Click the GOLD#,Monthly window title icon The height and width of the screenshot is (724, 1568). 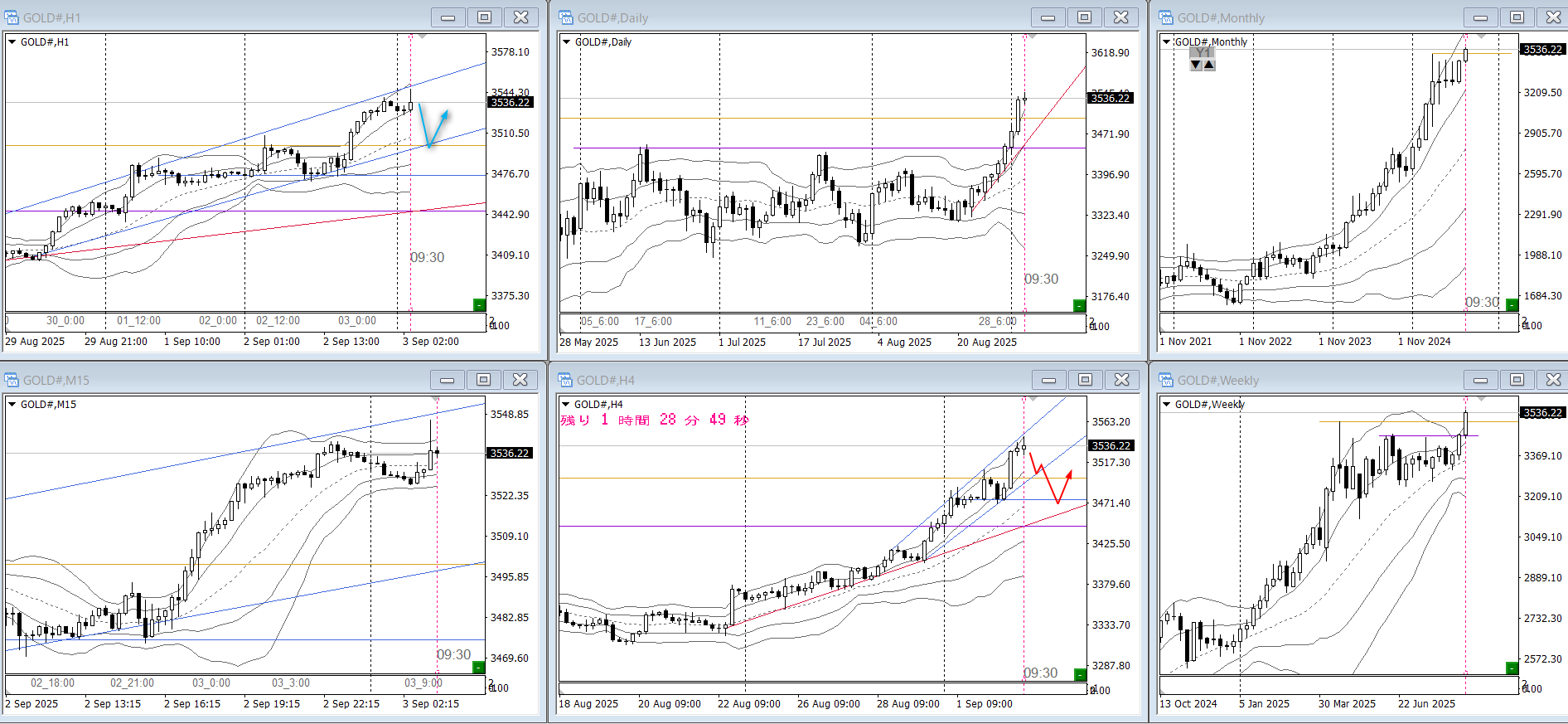pyautogui.click(x=1166, y=17)
